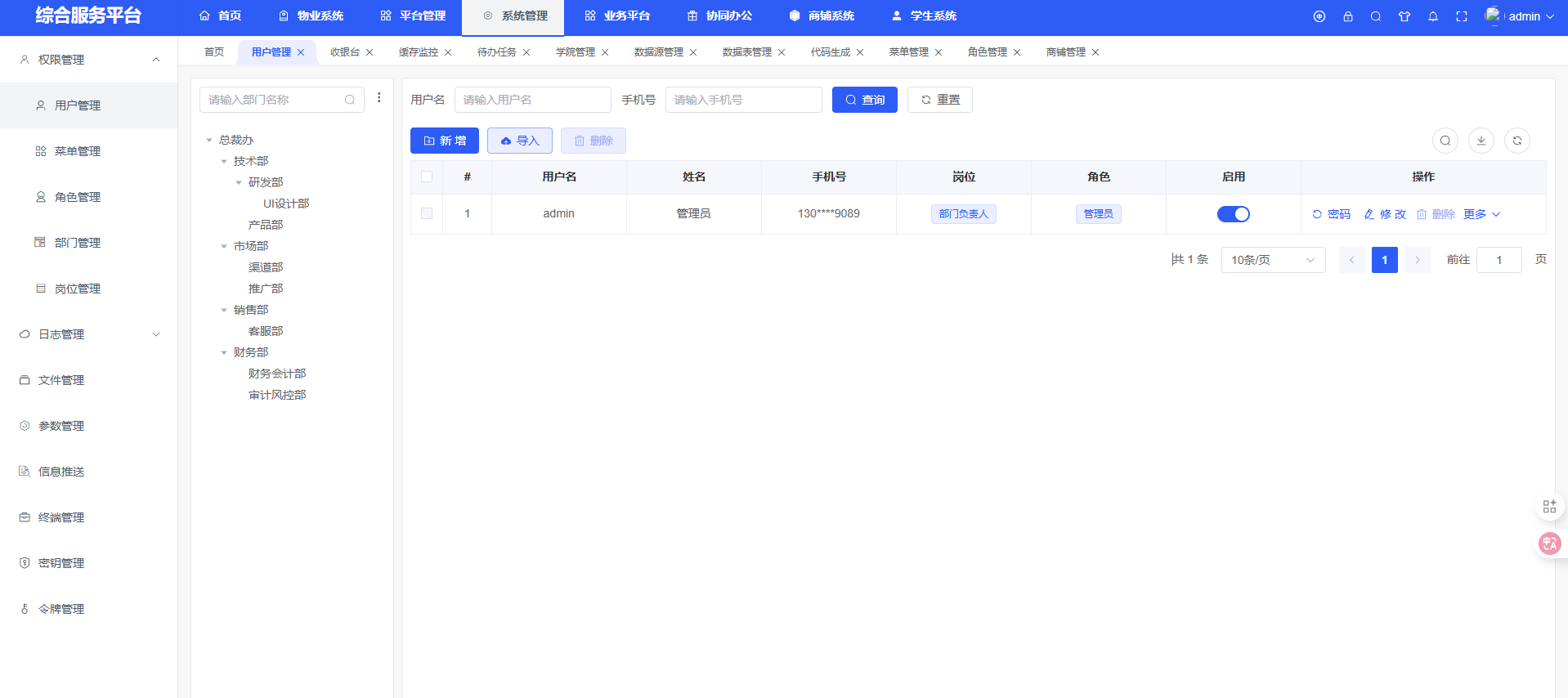
Task: Open the notification bell icon
Action: coord(1432,16)
